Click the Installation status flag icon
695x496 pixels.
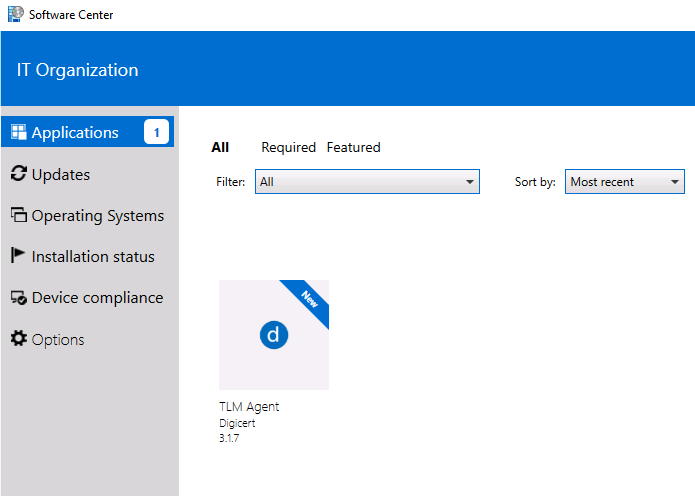(x=18, y=256)
